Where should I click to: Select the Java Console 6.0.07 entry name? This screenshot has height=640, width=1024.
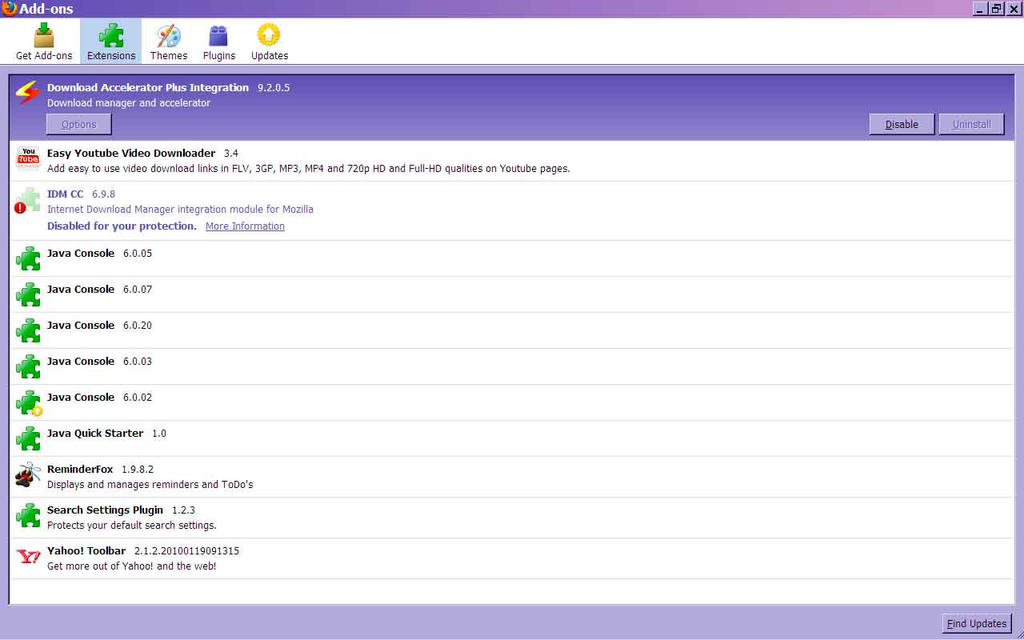[81, 289]
